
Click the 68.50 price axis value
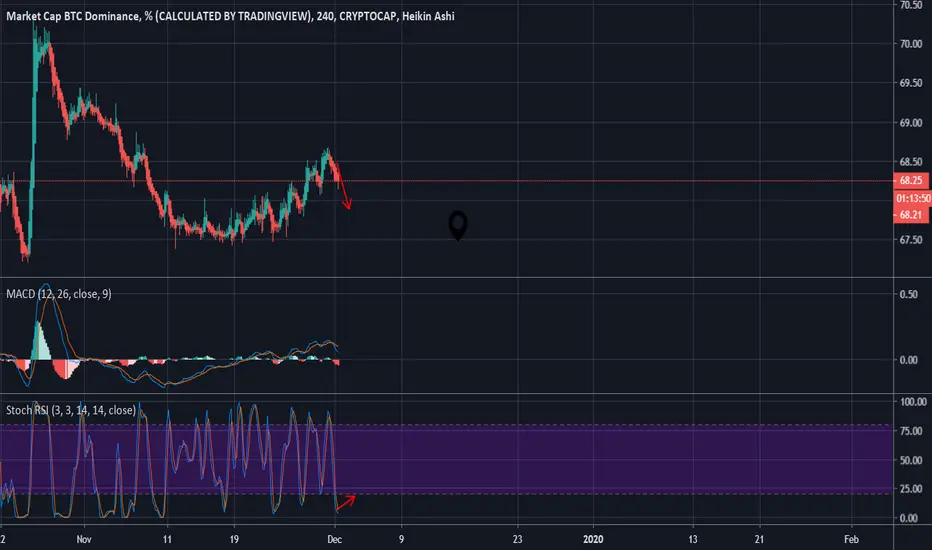911,162
